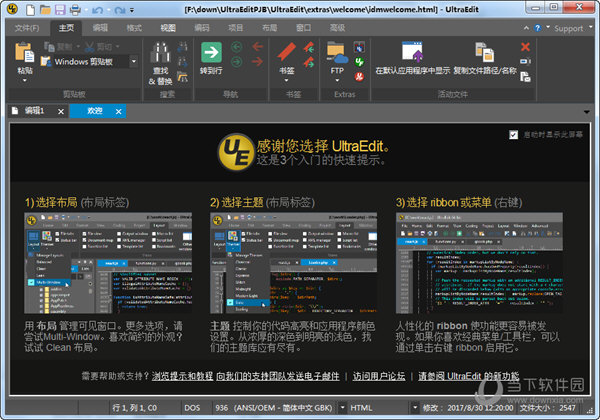Open encoding dropdown next to 936 ANSI/OEM
The image size is (600, 420).
pyautogui.click(x=343, y=407)
